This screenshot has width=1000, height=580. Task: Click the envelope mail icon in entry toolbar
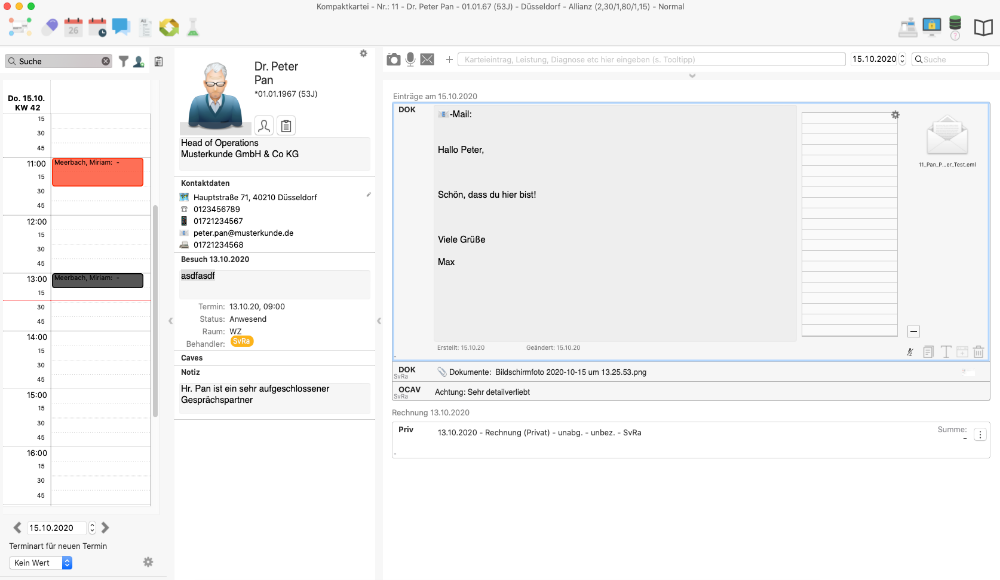click(427, 60)
